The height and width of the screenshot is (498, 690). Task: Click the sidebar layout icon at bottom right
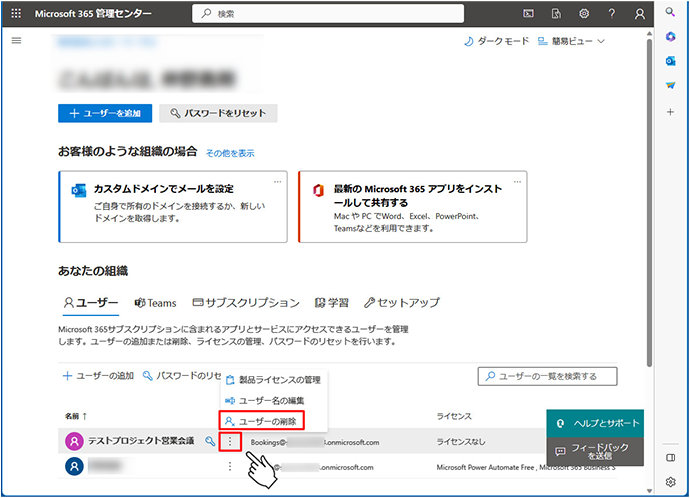click(670, 458)
